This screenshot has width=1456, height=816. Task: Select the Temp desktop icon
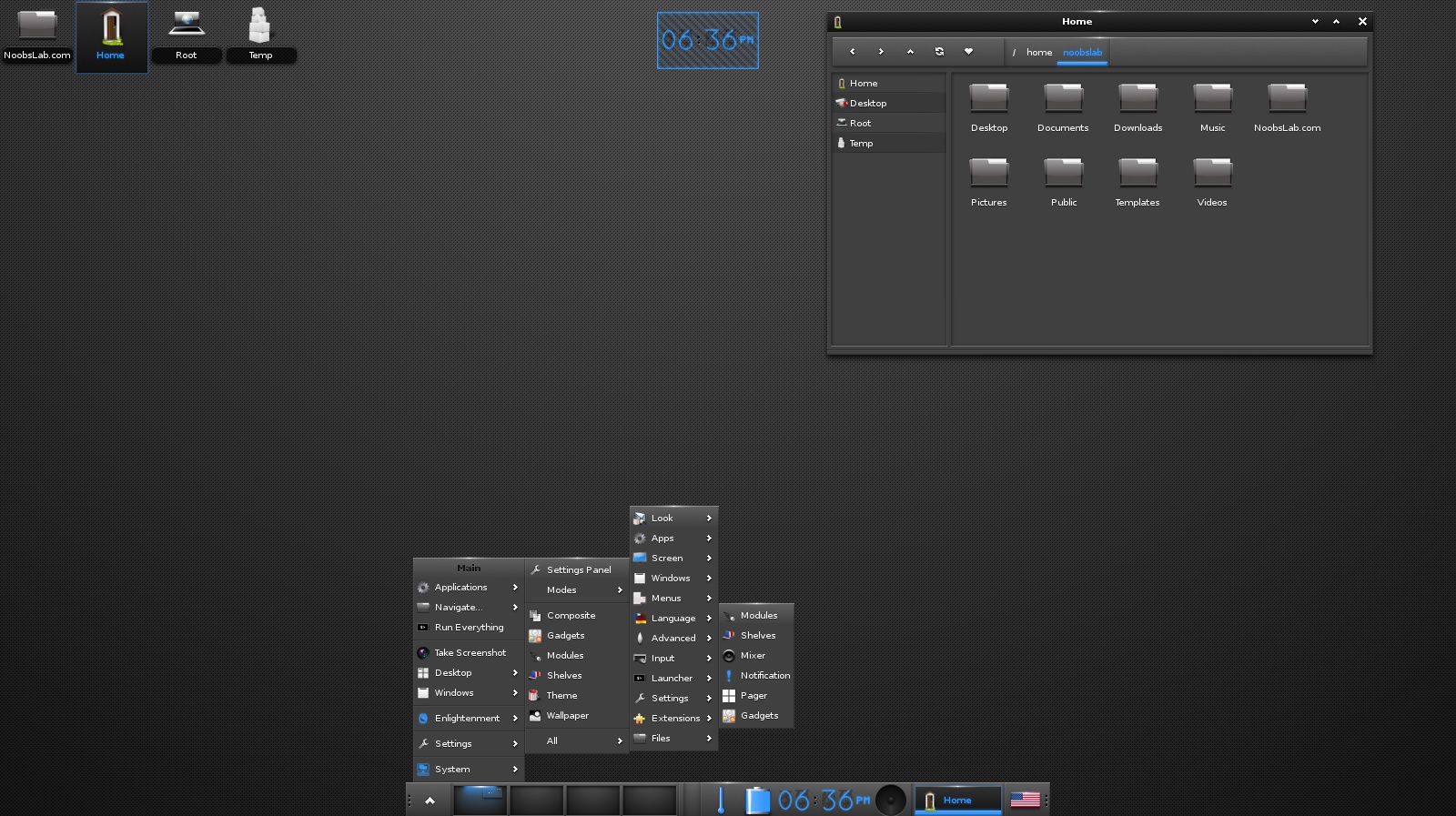(260, 35)
